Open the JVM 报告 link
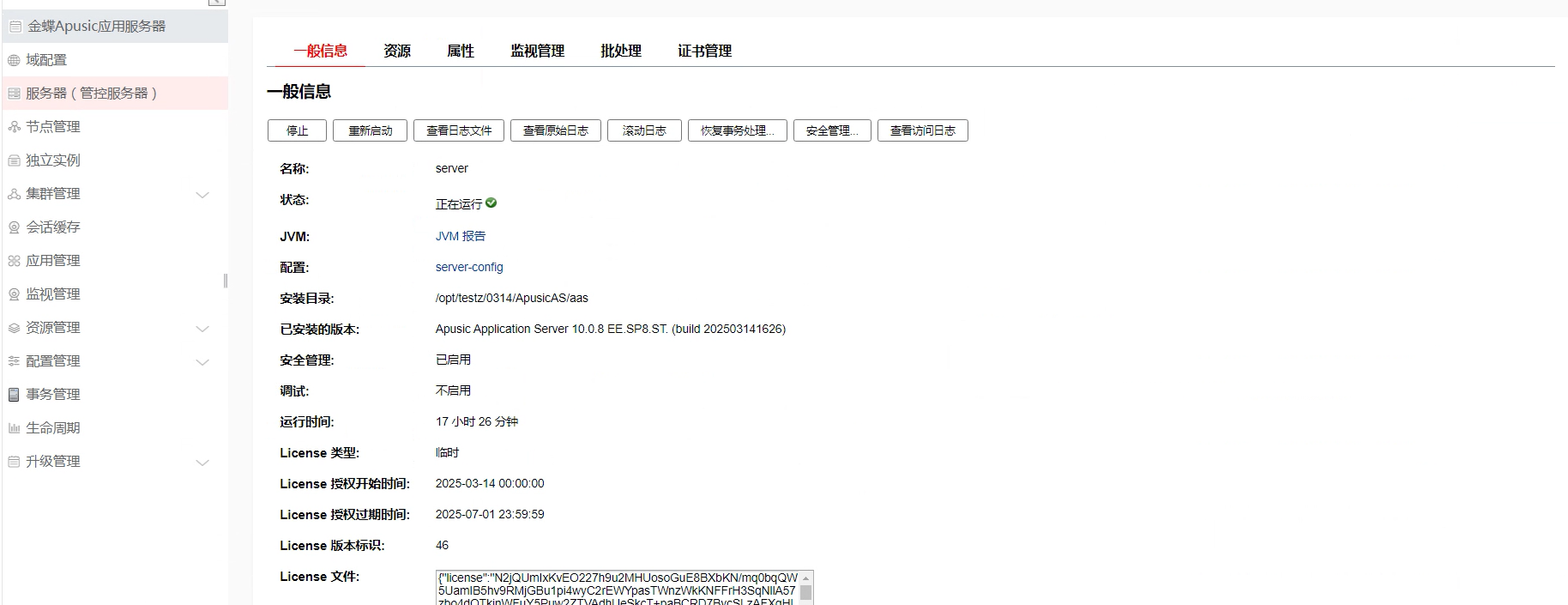 click(460, 236)
